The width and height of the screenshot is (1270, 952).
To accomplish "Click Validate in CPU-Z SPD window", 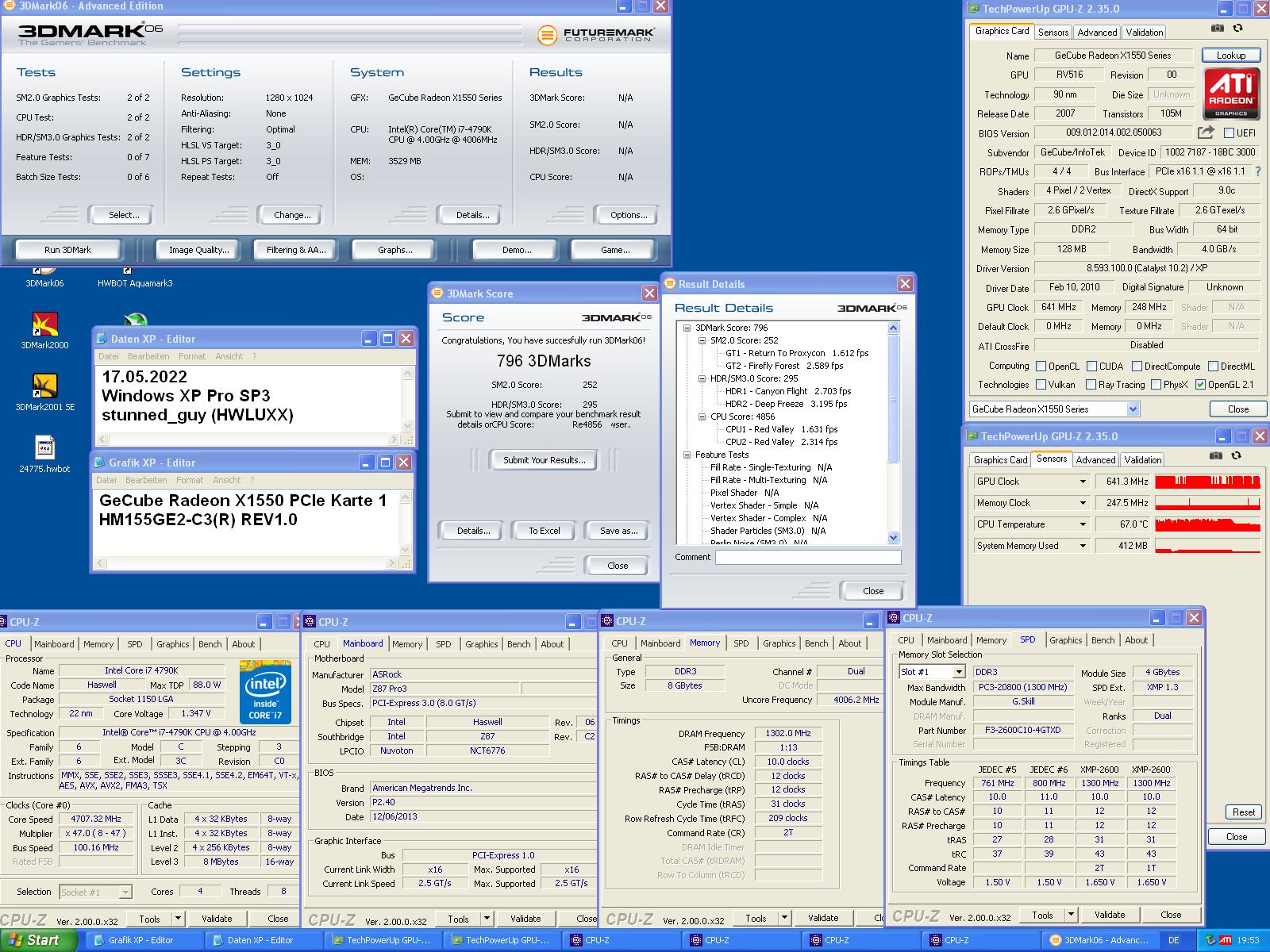I will (1110, 915).
